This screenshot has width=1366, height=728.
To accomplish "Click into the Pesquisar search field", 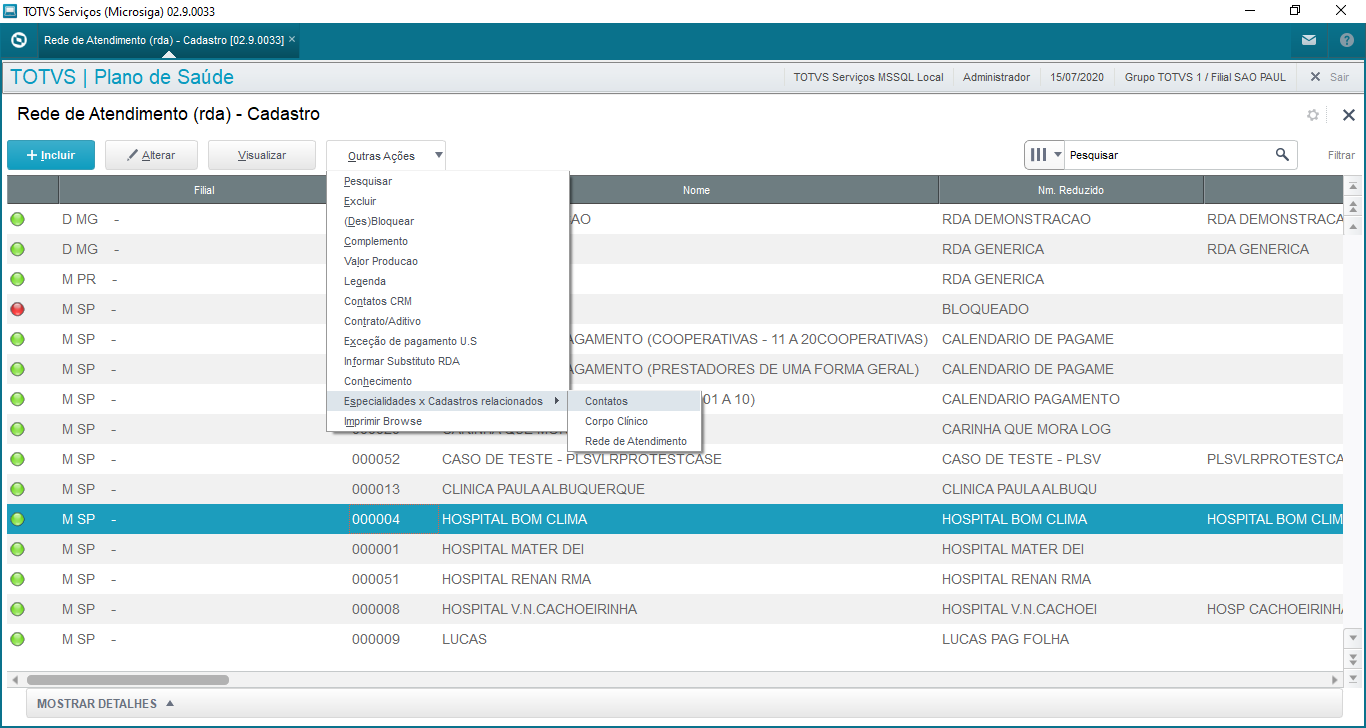I will [1167, 155].
